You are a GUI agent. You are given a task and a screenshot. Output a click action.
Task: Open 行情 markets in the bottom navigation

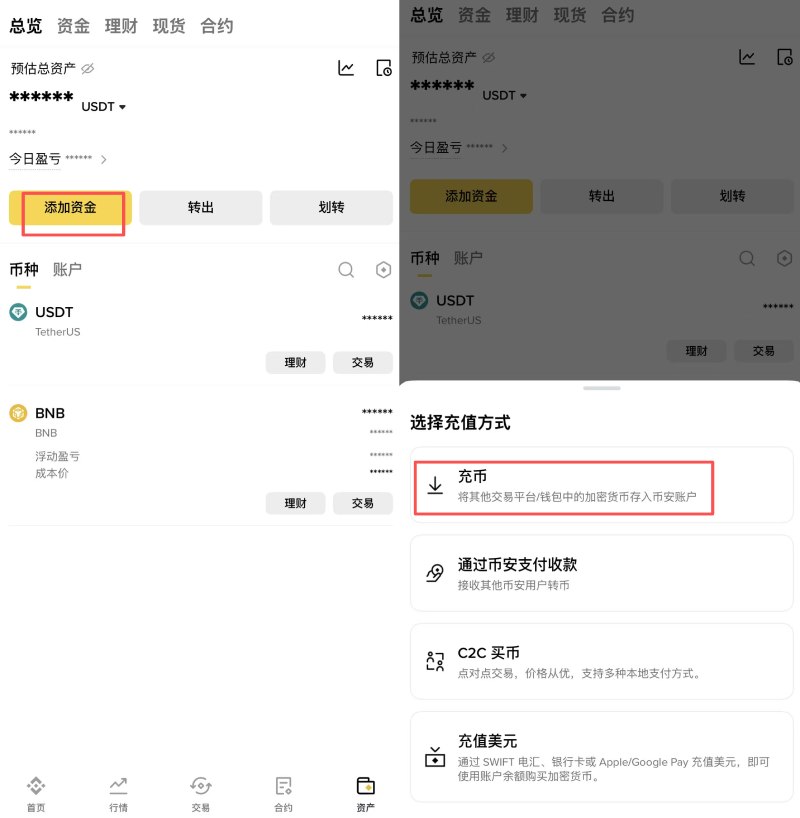tap(118, 794)
